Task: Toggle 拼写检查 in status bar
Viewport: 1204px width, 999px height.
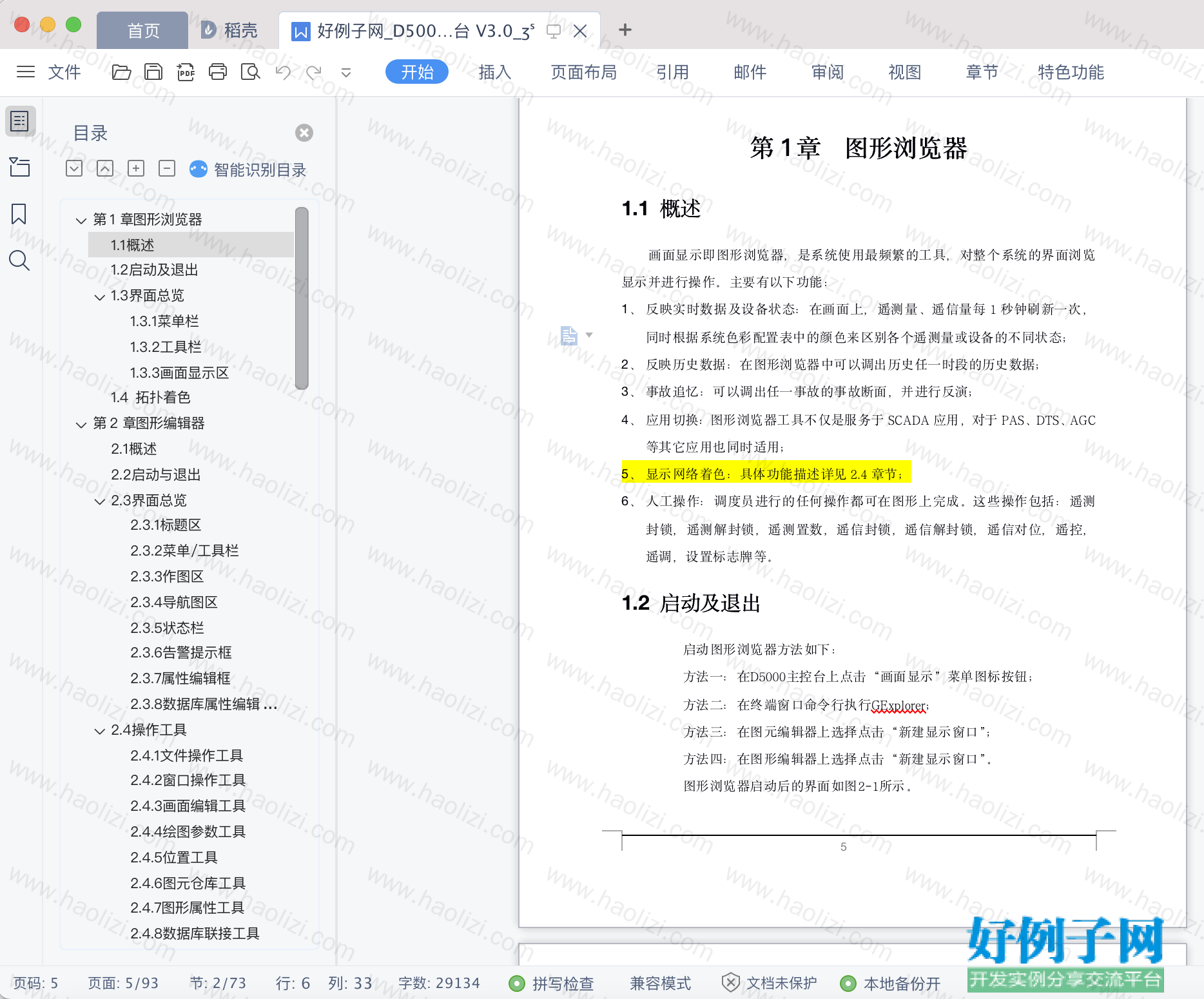Action: tap(552, 984)
